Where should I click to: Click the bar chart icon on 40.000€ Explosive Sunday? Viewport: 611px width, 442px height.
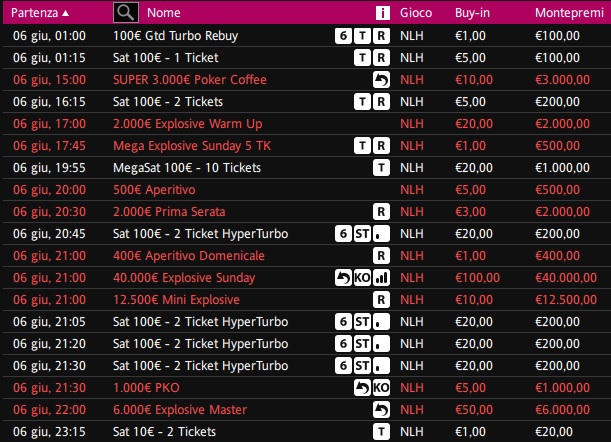[x=381, y=278]
